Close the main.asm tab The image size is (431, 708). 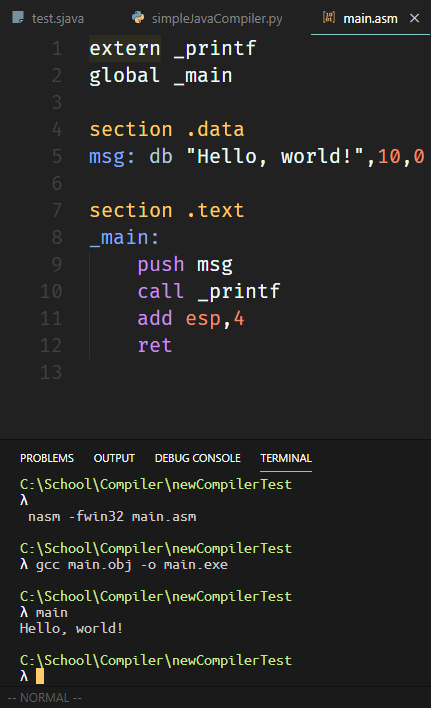(414, 18)
